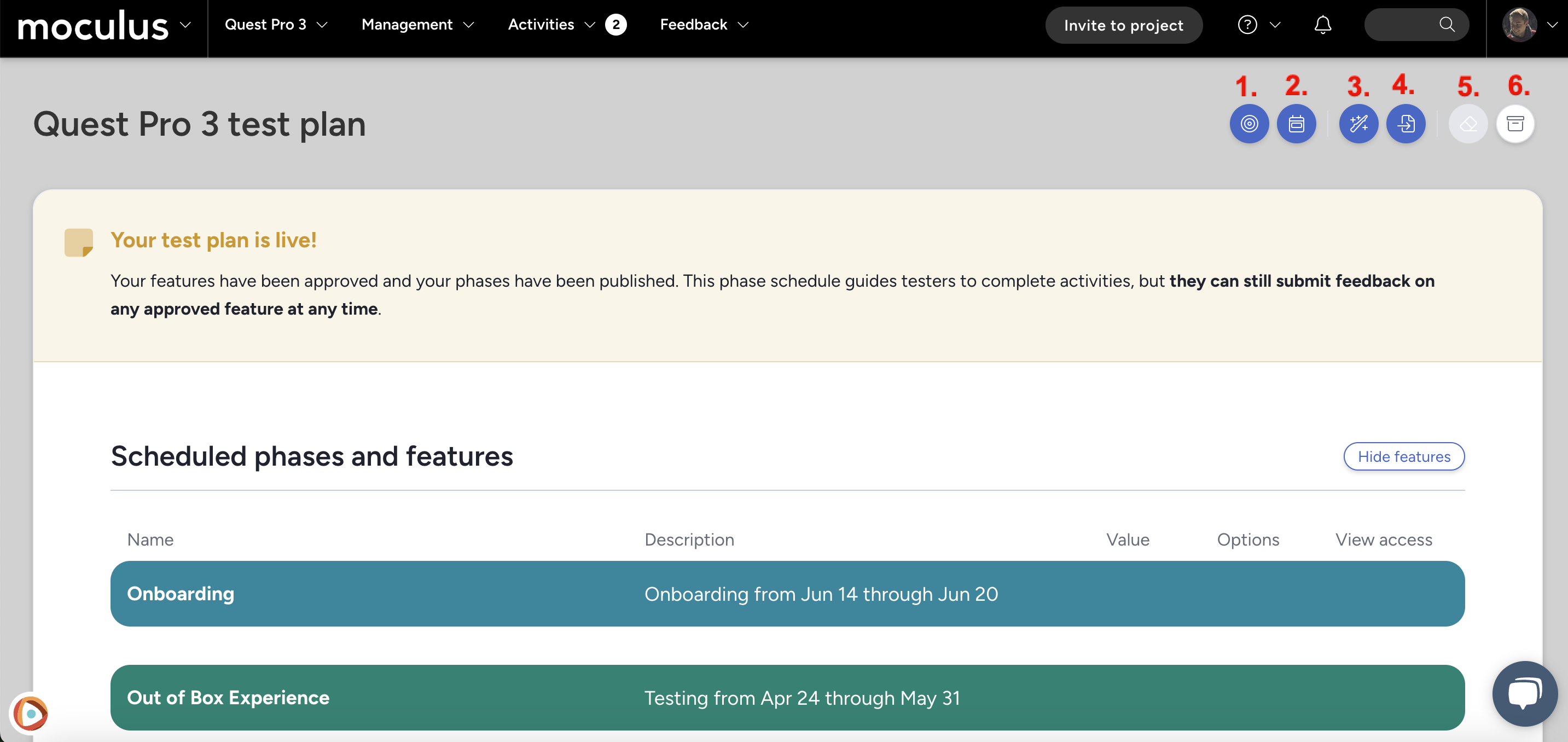
Task: Click the magic wand icon labeled 3
Action: pos(1358,124)
